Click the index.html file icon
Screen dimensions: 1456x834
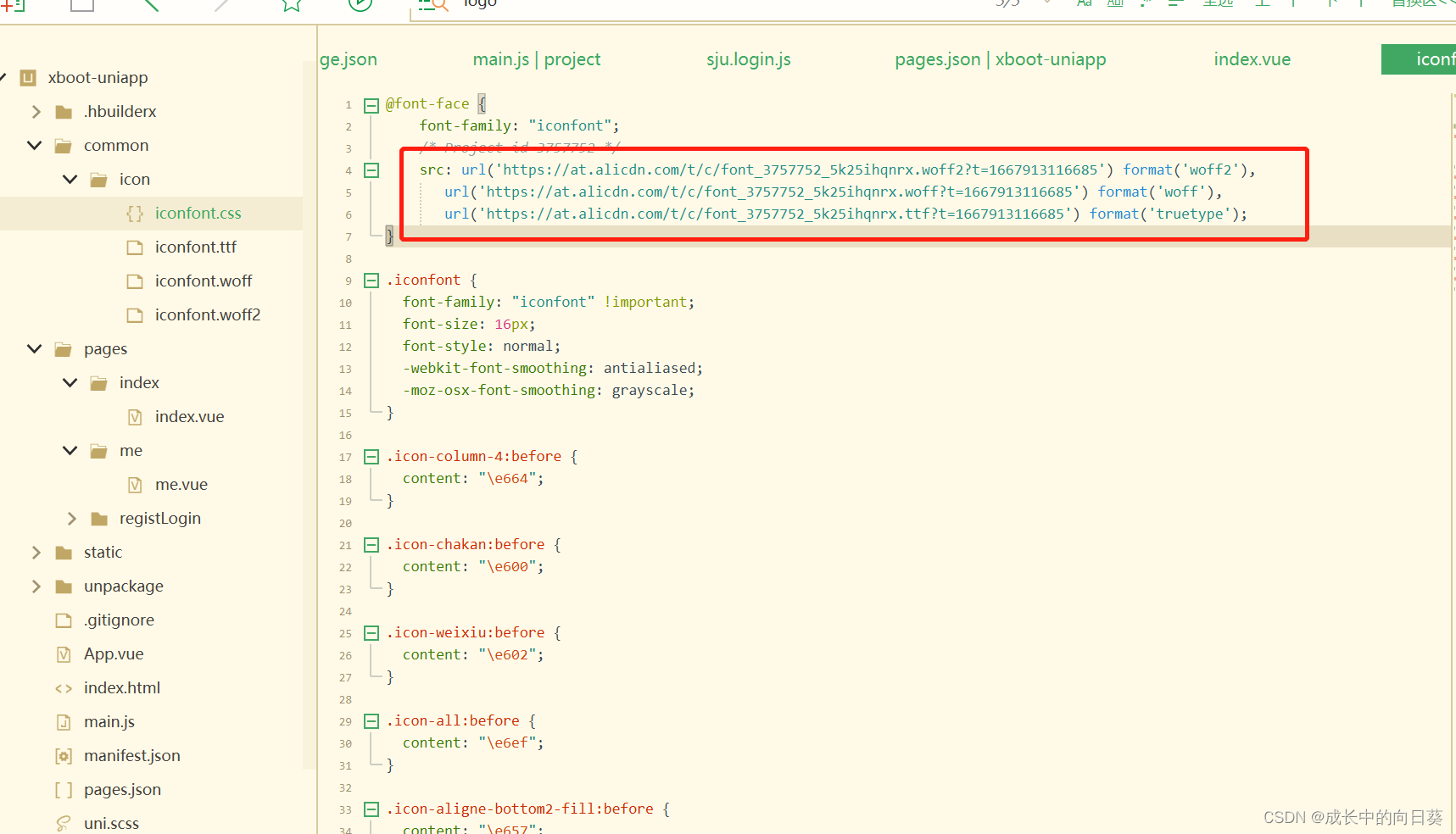[x=64, y=688]
